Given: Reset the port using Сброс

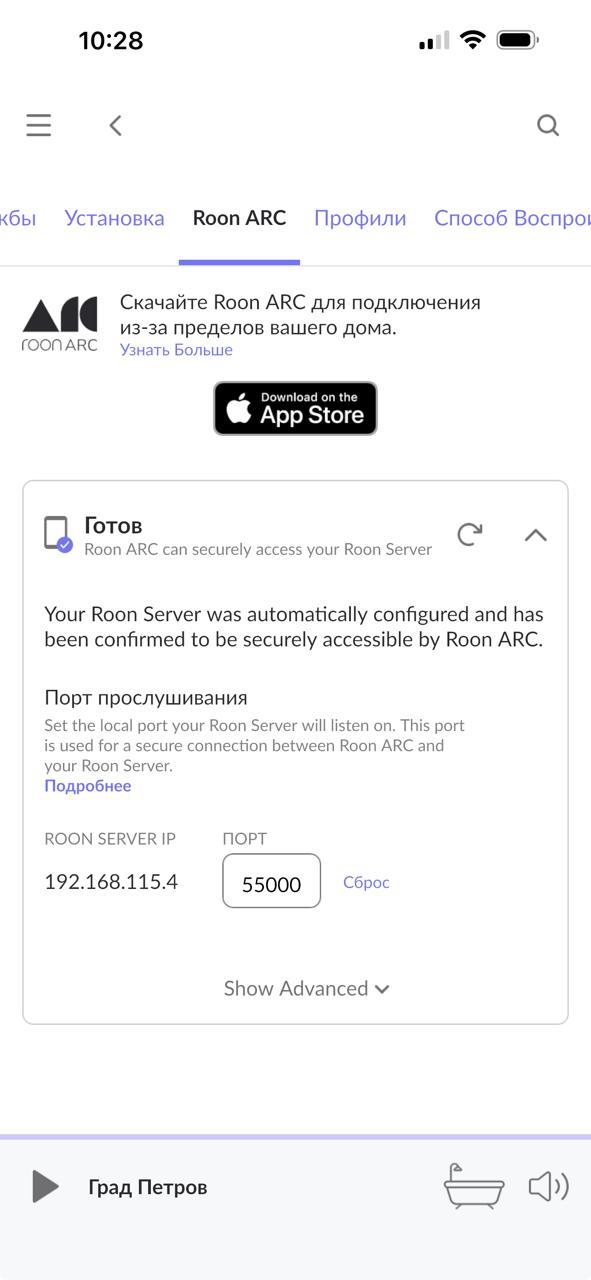Looking at the screenshot, I should click(366, 882).
